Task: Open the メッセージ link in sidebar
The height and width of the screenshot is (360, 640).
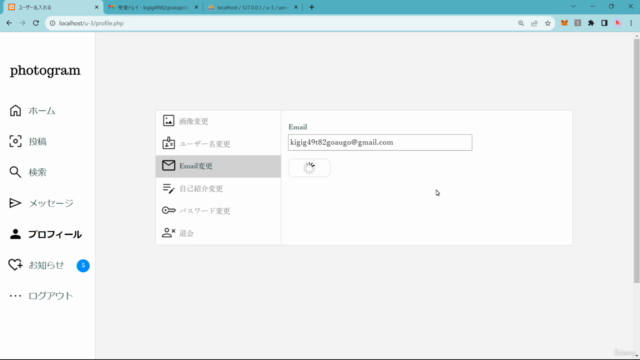Action: [x=51, y=203]
